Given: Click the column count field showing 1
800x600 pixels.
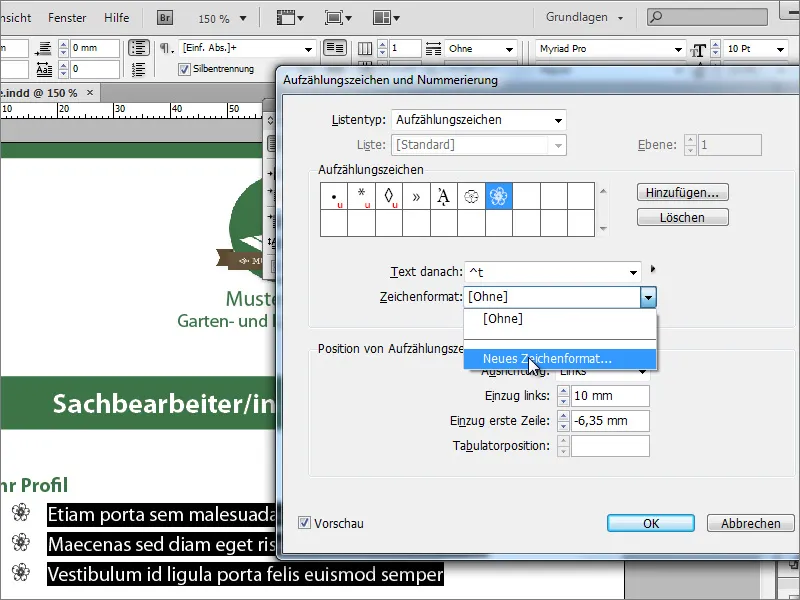Looking at the screenshot, I should [x=405, y=48].
